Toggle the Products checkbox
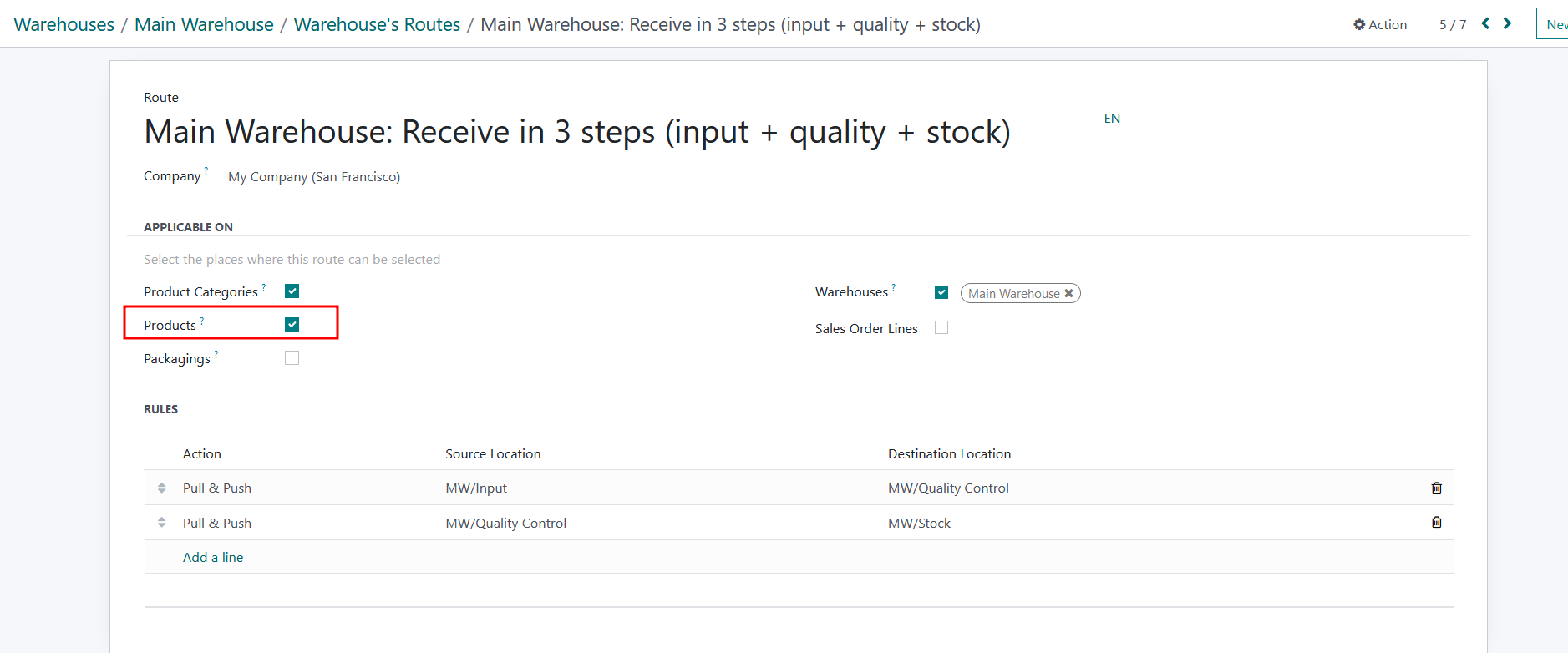This screenshot has width=1568, height=653. pos(292,325)
